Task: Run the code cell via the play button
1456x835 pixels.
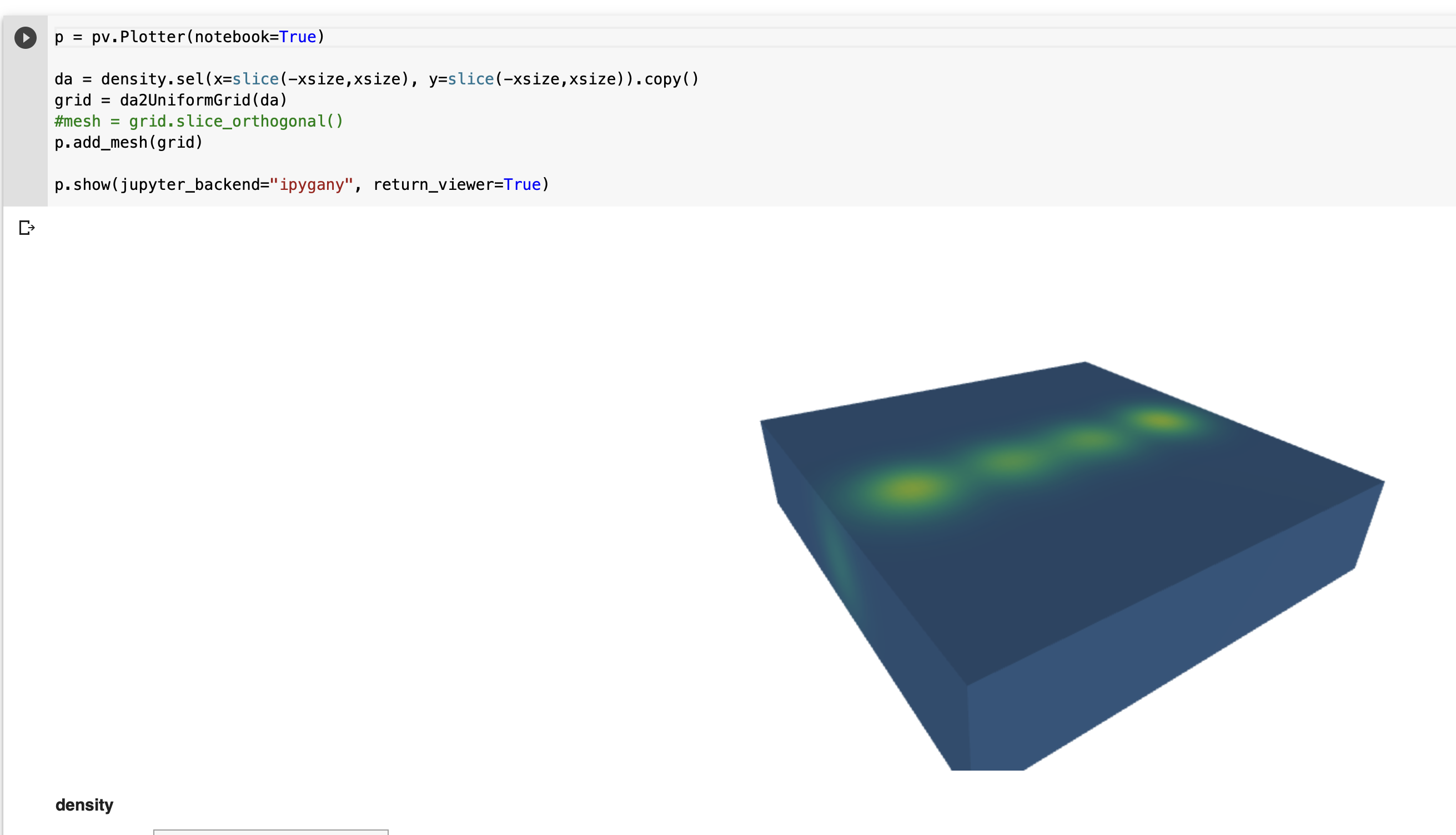Action: (25, 37)
